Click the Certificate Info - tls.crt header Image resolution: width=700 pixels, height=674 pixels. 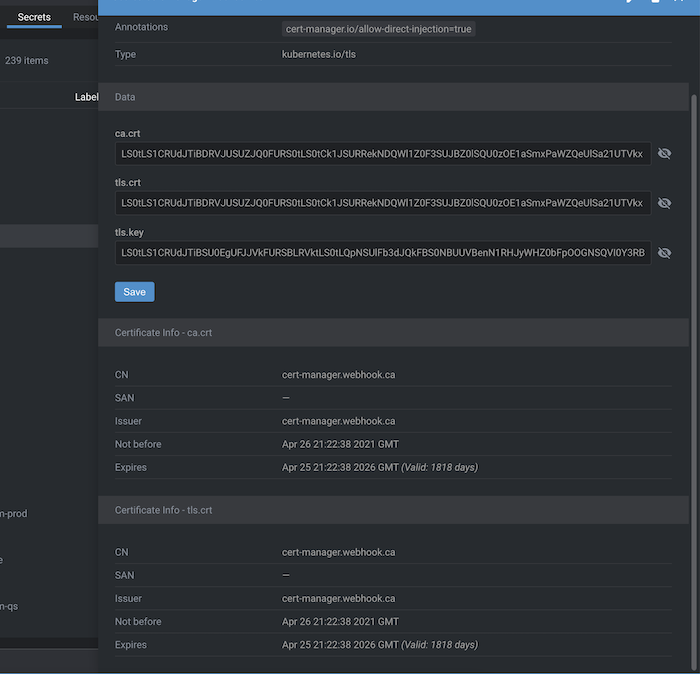pos(393,510)
